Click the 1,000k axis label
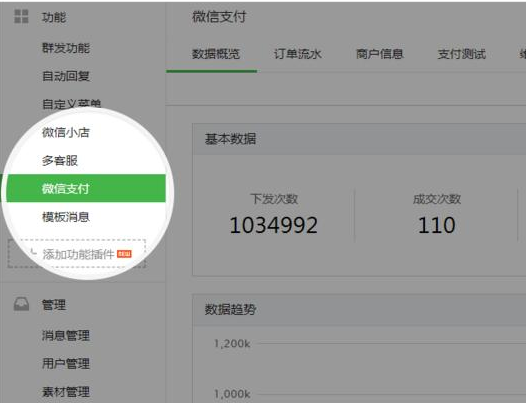Image resolution: width=526 pixels, height=403 pixels. (232, 394)
